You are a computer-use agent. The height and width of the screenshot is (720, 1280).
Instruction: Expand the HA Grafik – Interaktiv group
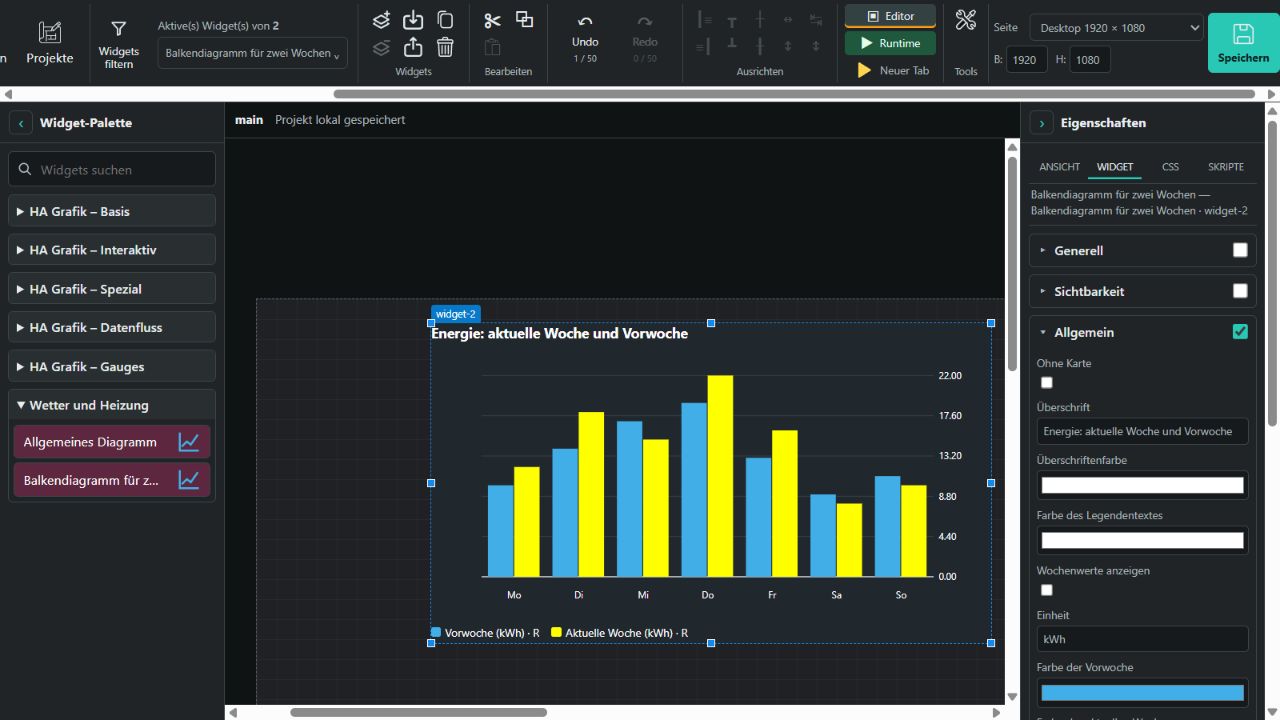(x=112, y=250)
